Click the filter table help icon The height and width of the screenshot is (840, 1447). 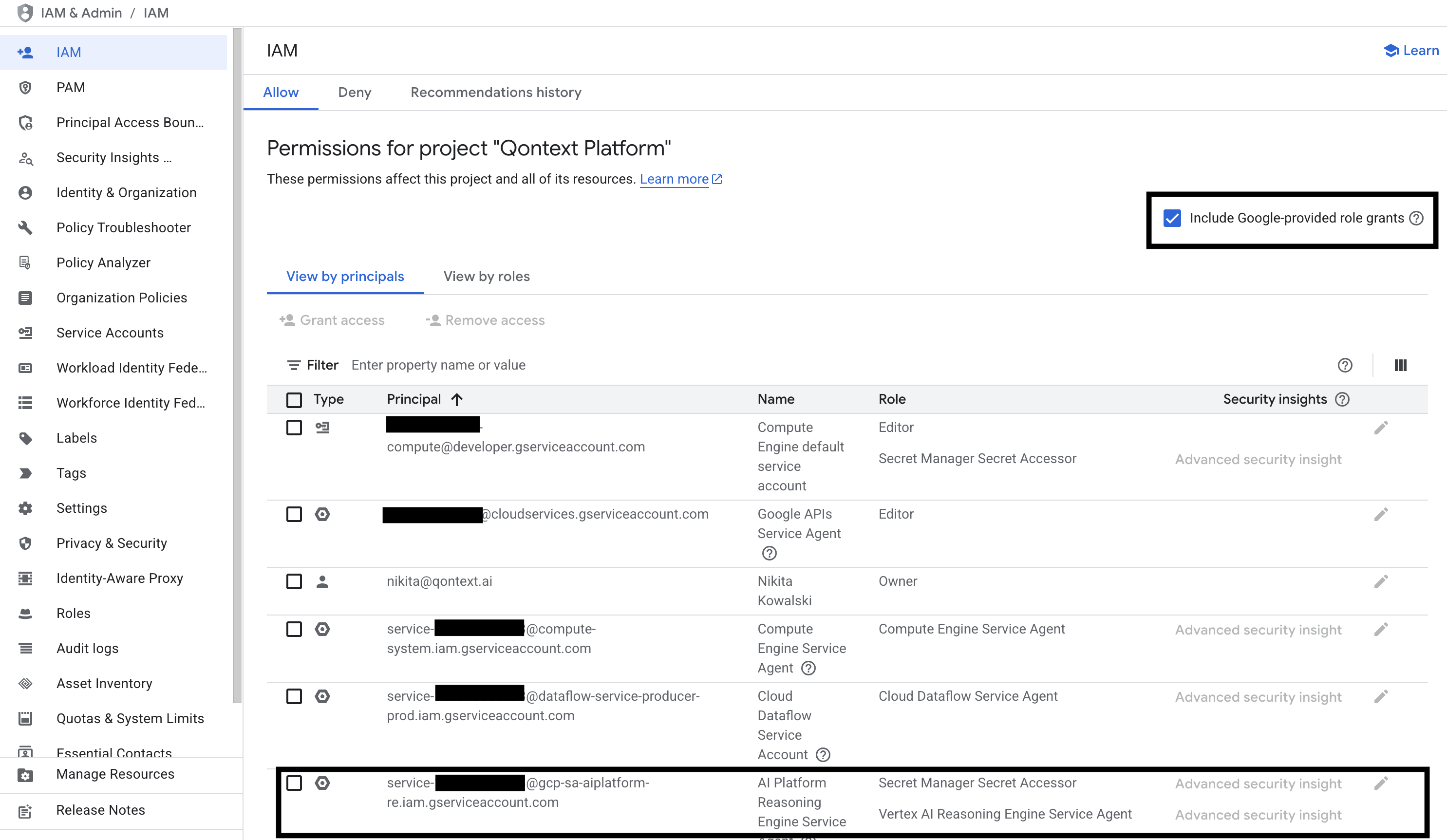1344,365
